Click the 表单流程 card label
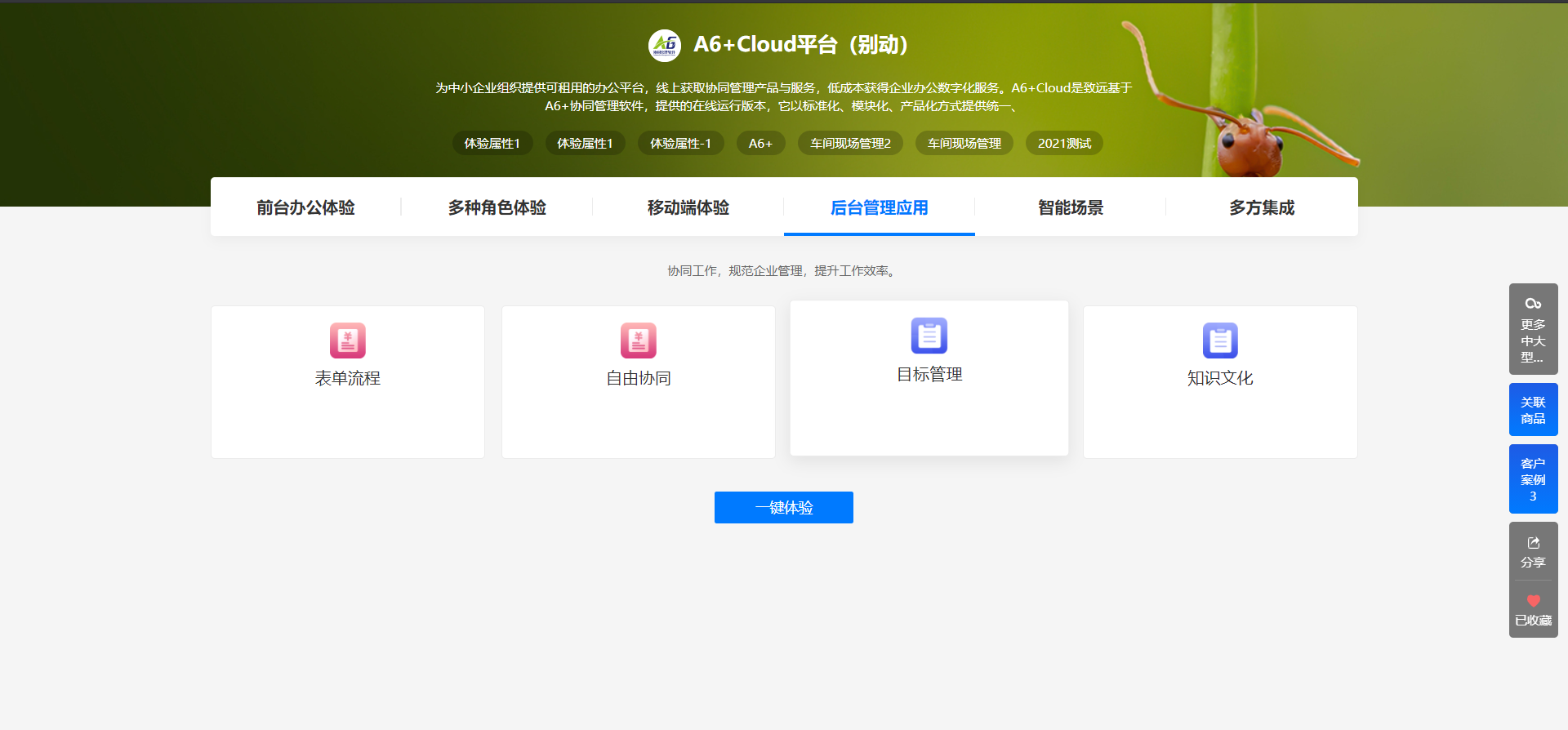Screen dimensions: 1568x730 pyautogui.click(x=348, y=378)
